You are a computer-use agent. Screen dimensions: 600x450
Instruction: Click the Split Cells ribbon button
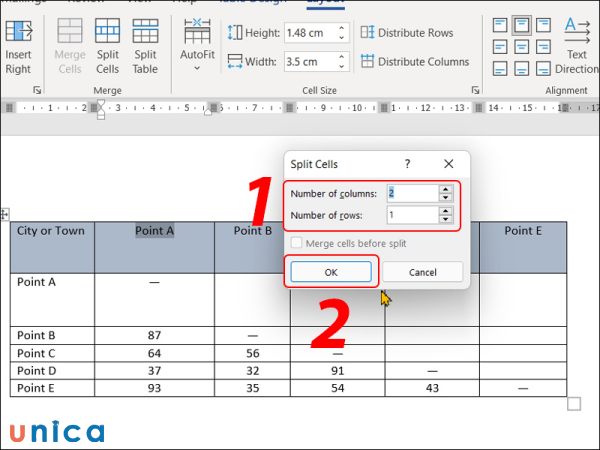point(107,47)
